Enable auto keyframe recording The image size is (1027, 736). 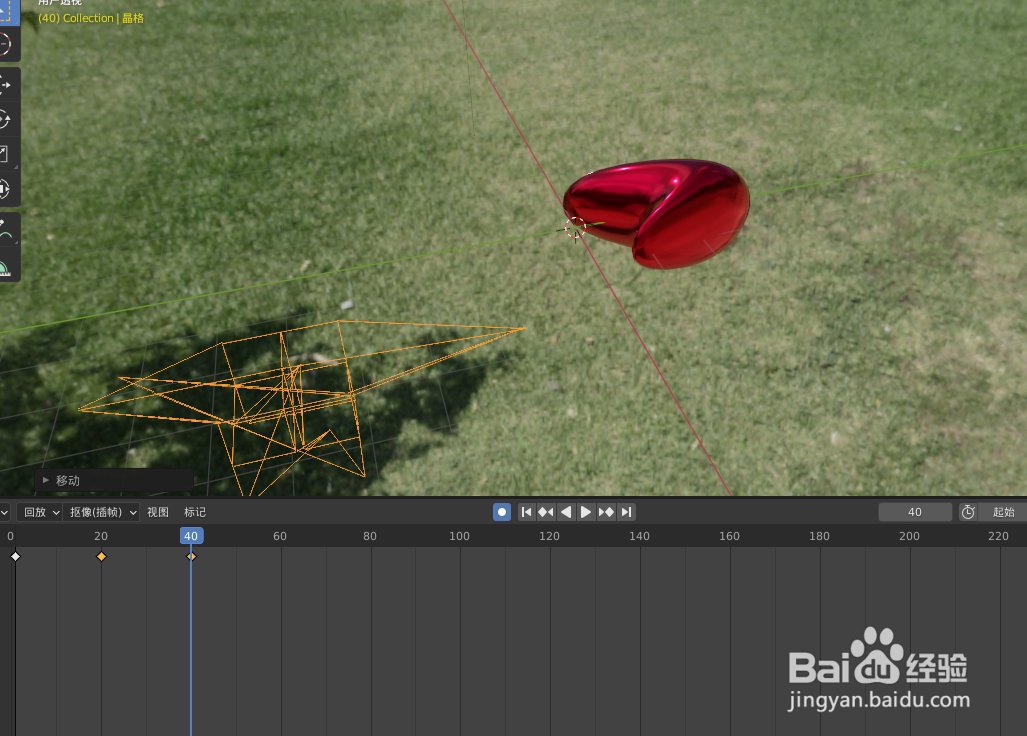[501, 511]
